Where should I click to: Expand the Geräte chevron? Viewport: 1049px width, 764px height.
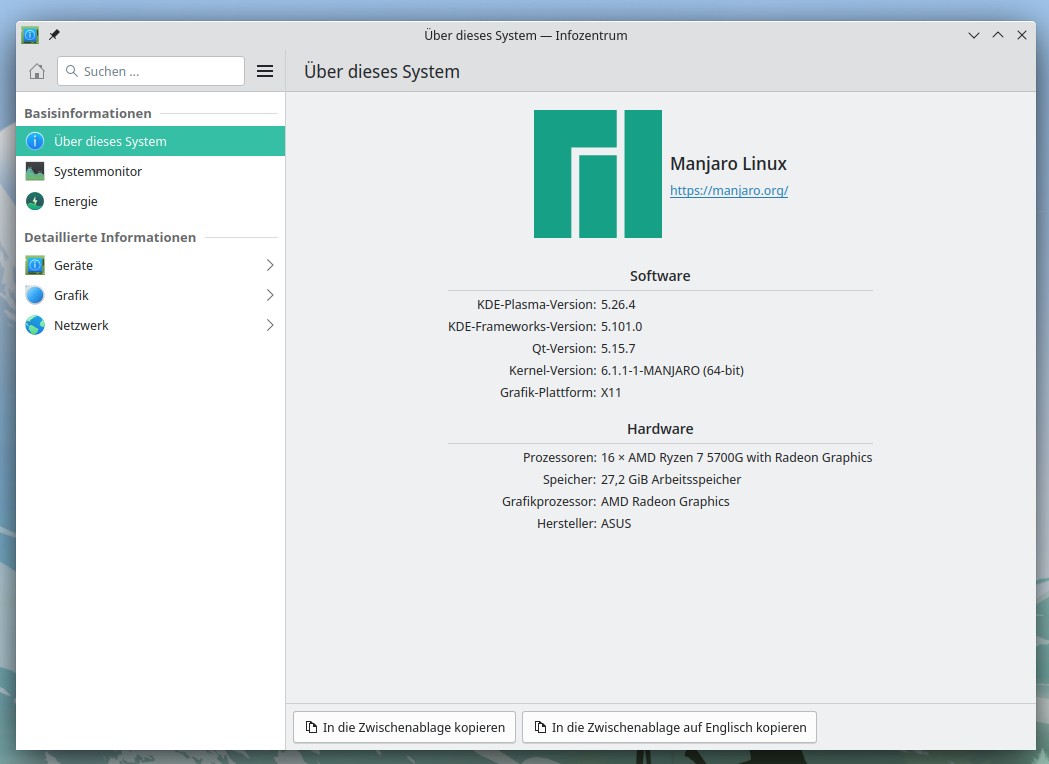270,266
